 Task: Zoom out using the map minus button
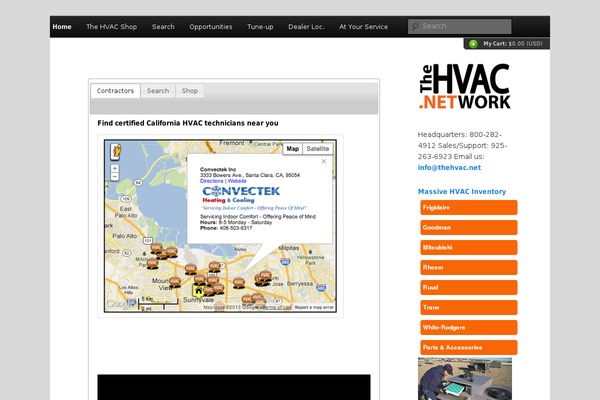click(x=114, y=176)
